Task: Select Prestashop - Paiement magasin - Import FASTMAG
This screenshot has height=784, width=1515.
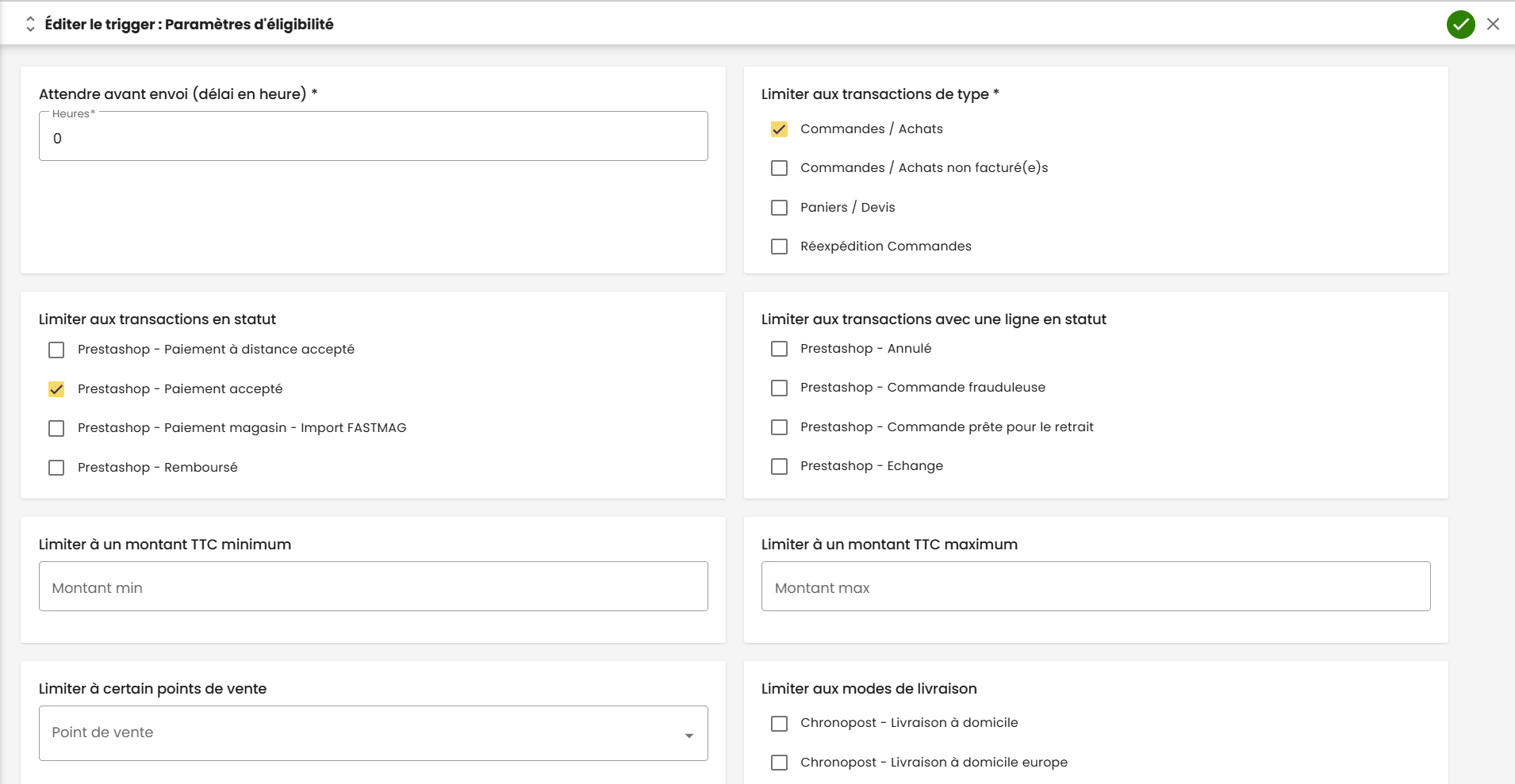Action: pos(56,428)
